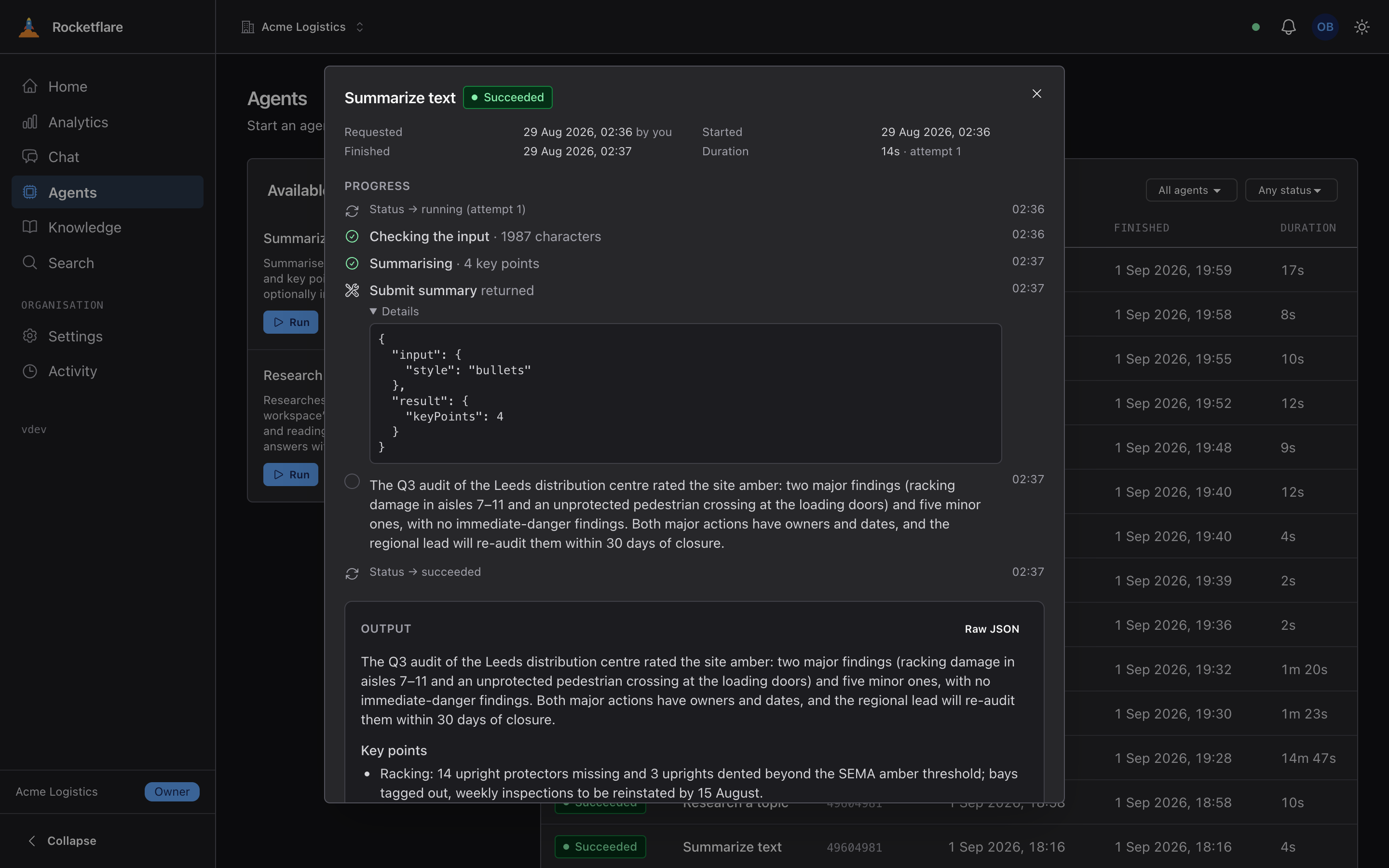Click the green status dot in header
The image size is (1389, 868).
click(x=1256, y=27)
